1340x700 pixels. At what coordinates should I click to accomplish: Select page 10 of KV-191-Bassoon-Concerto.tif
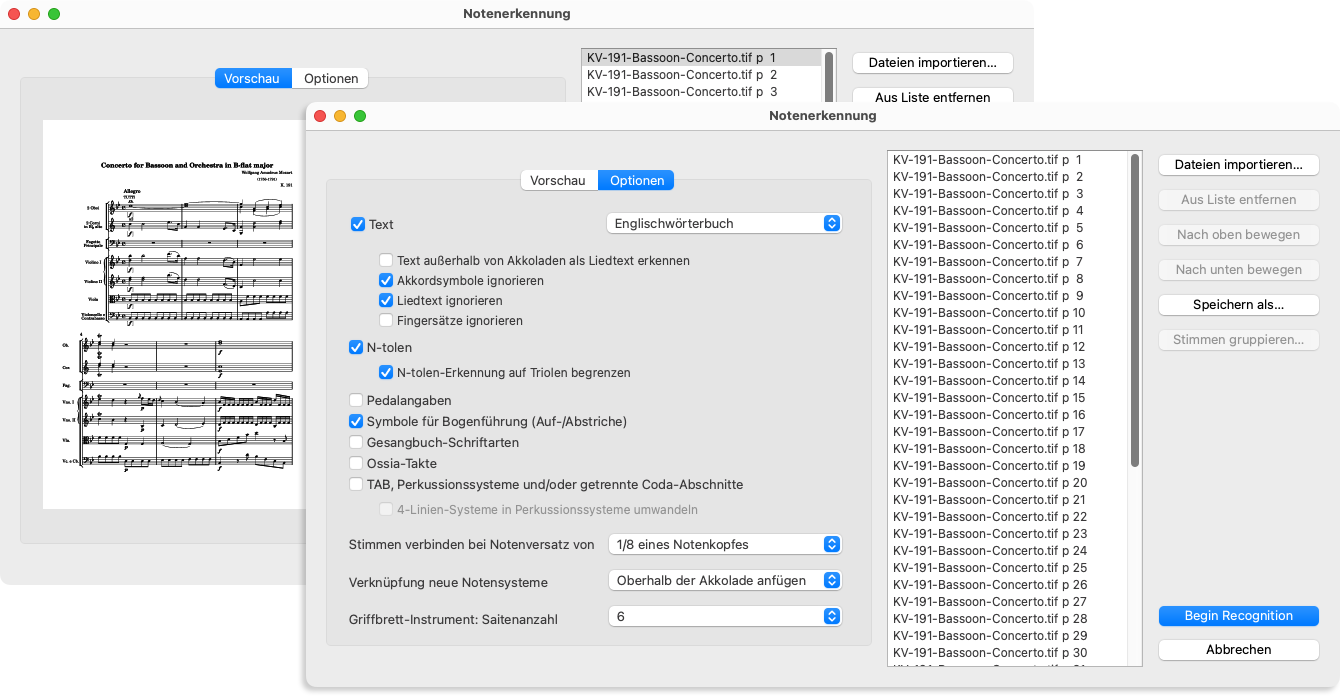(x=988, y=313)
